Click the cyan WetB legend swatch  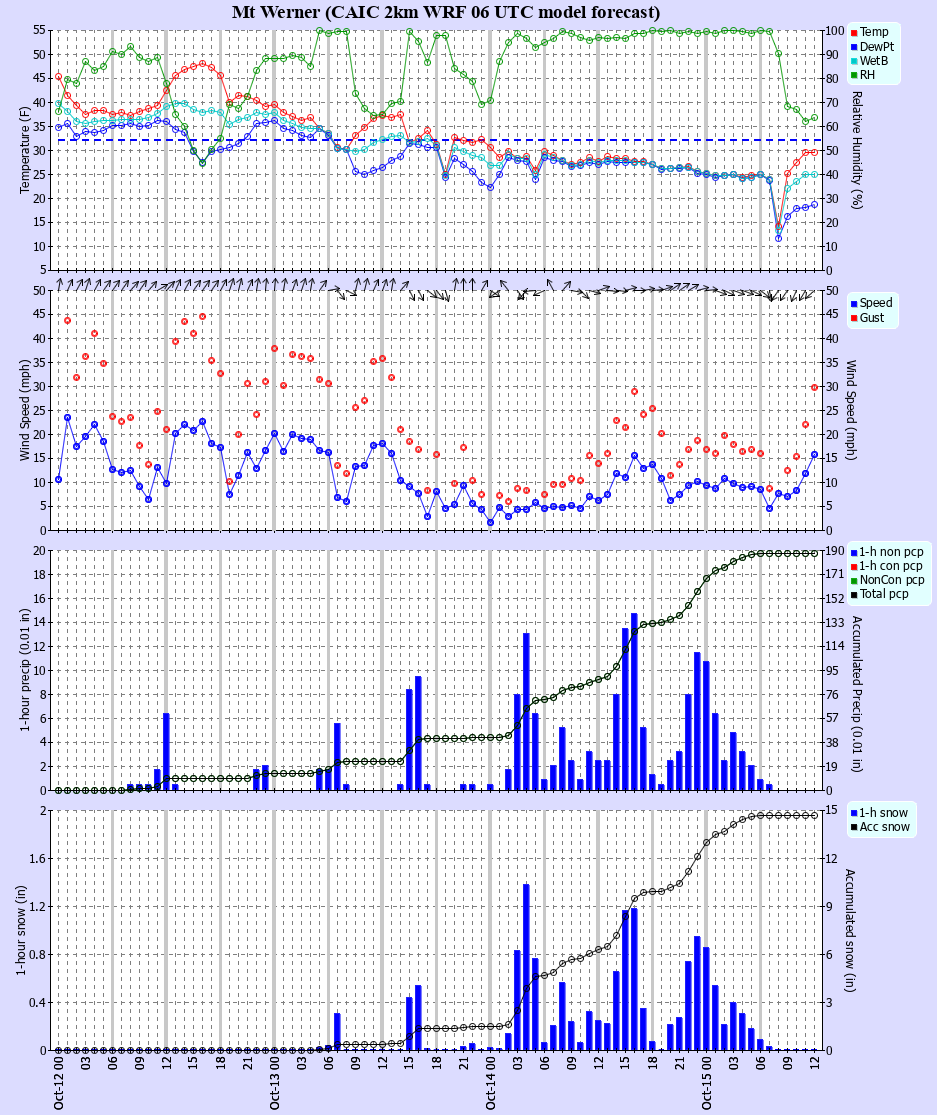click(x=853, y=61)
